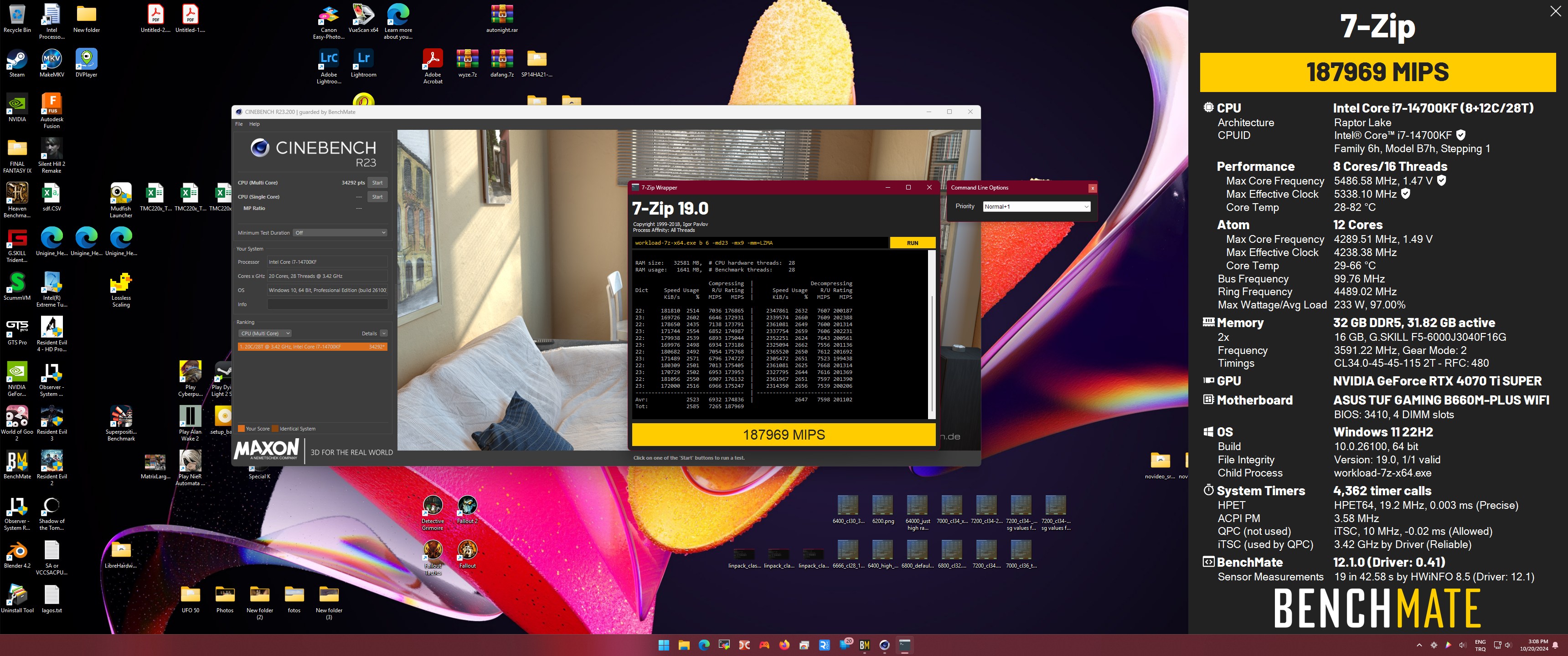Select the Adobe Lightroom Classic (LrC) icon
The width and height of the screenshot is (1568, 656).
click(x=329, y=67)
